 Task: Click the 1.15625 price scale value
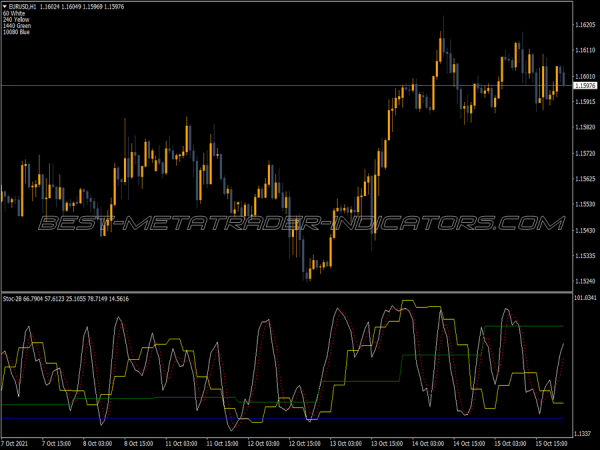pyautogui.click(x=585, y=179)
